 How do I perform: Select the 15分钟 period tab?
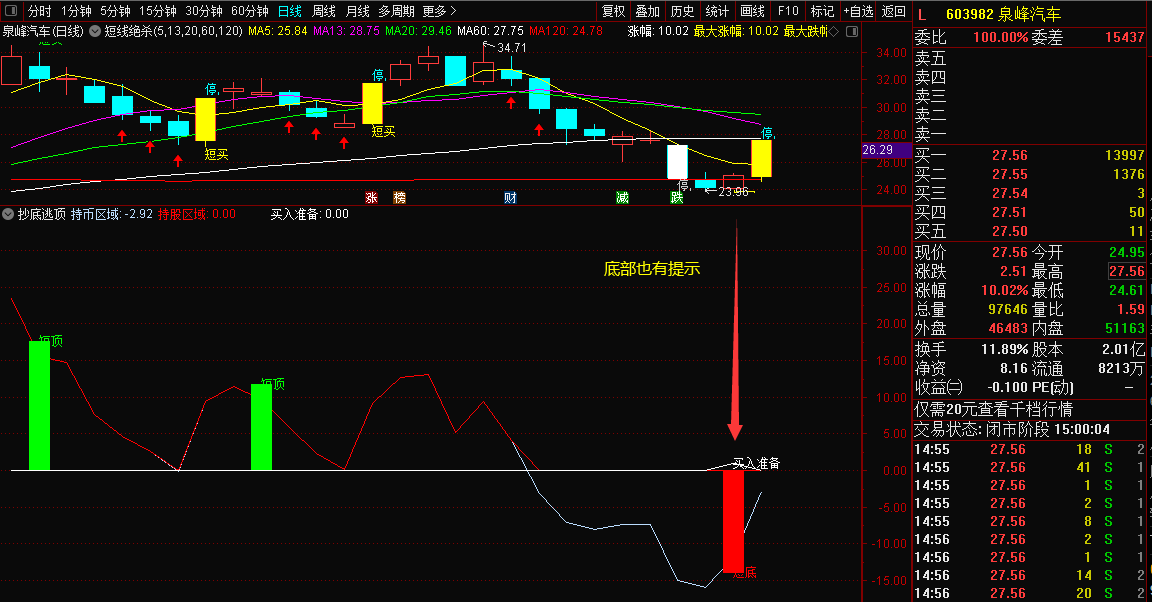click(x=158, y=11)
